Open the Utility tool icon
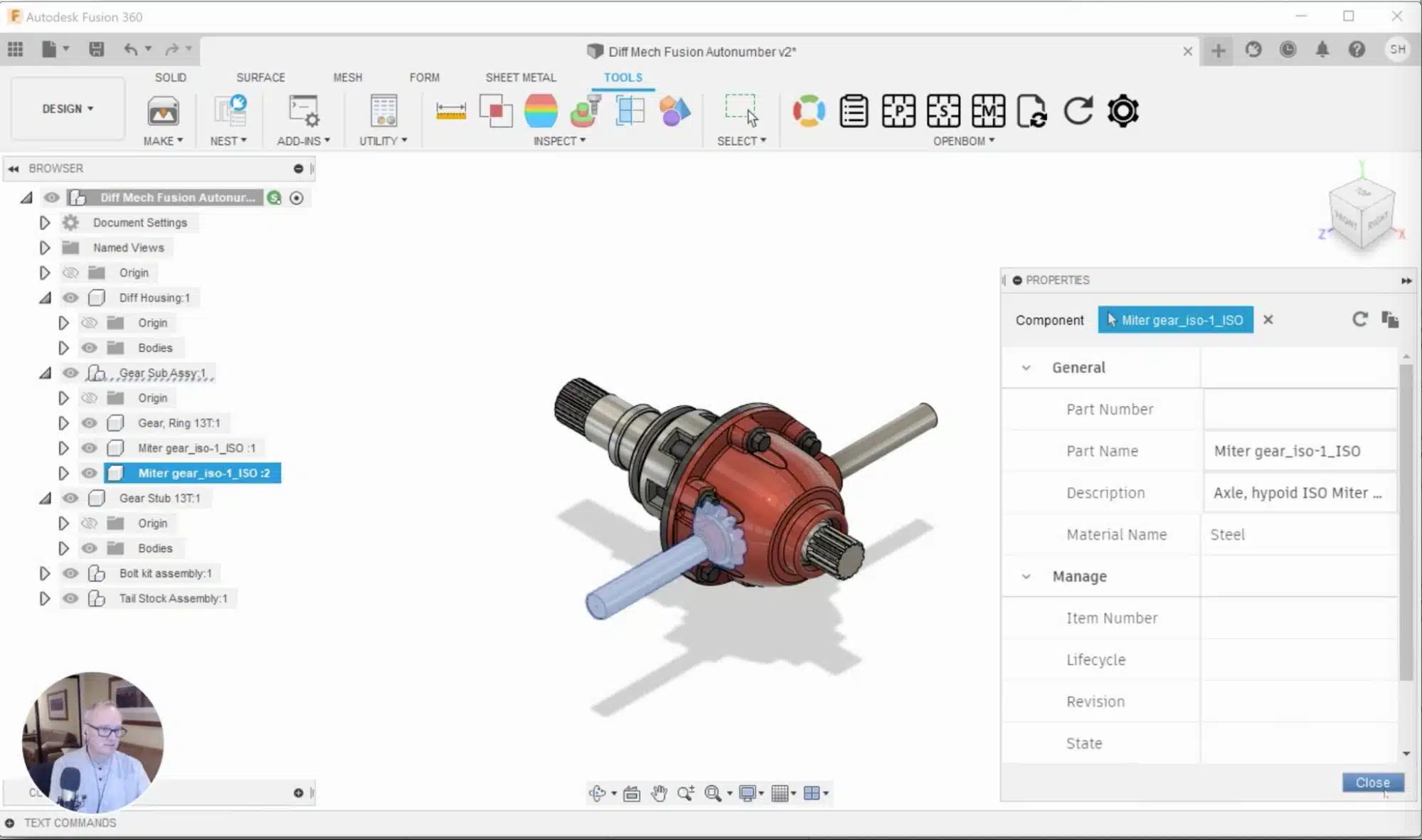This screenshot has height=840, width=1422. [x=383, y=112]
